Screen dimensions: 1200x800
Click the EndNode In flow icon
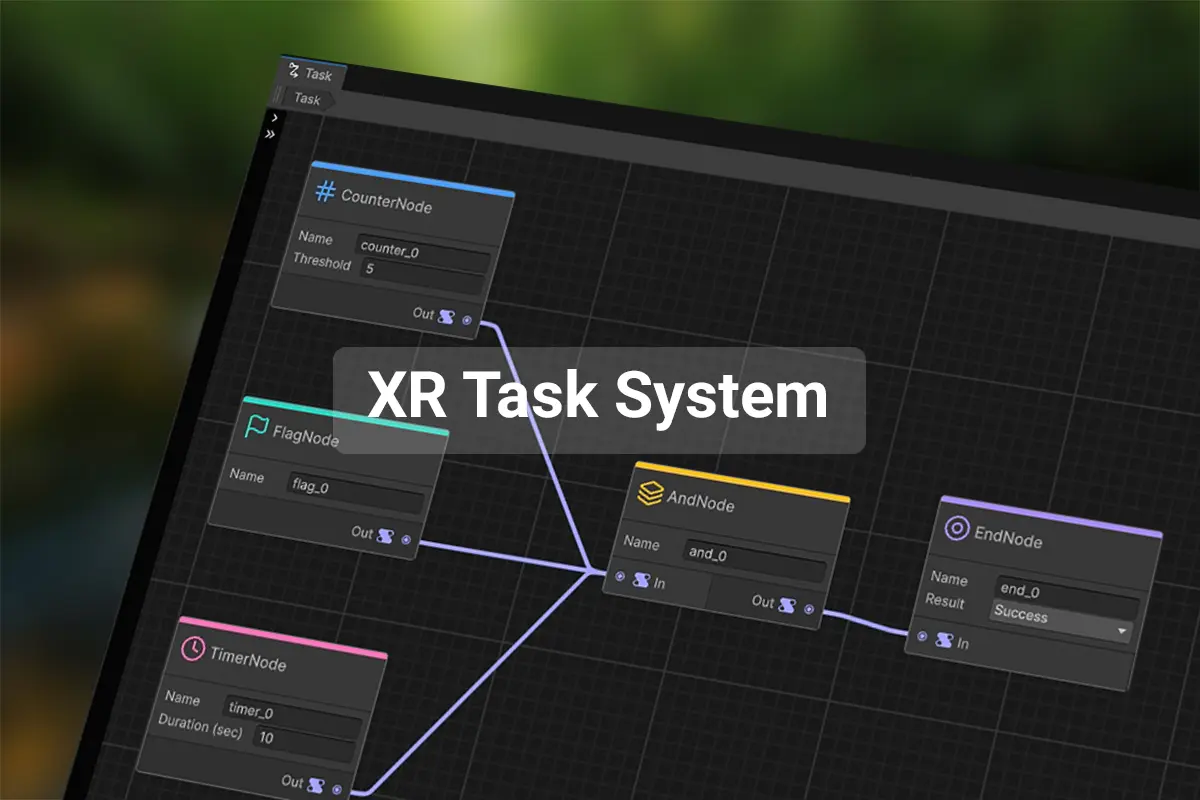(943, 640)
